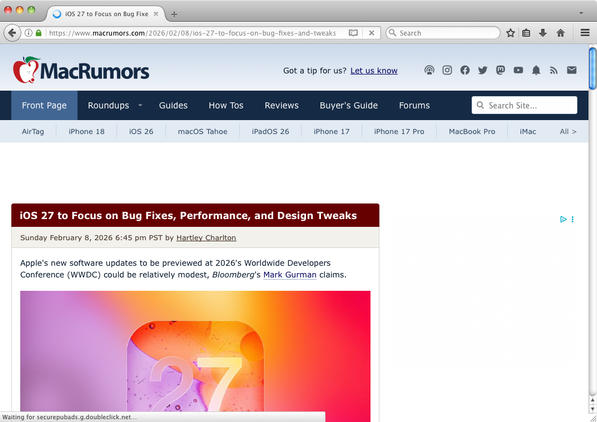597x422 pixels.
Task: Open the RSS feed icon
Action: 554,70
